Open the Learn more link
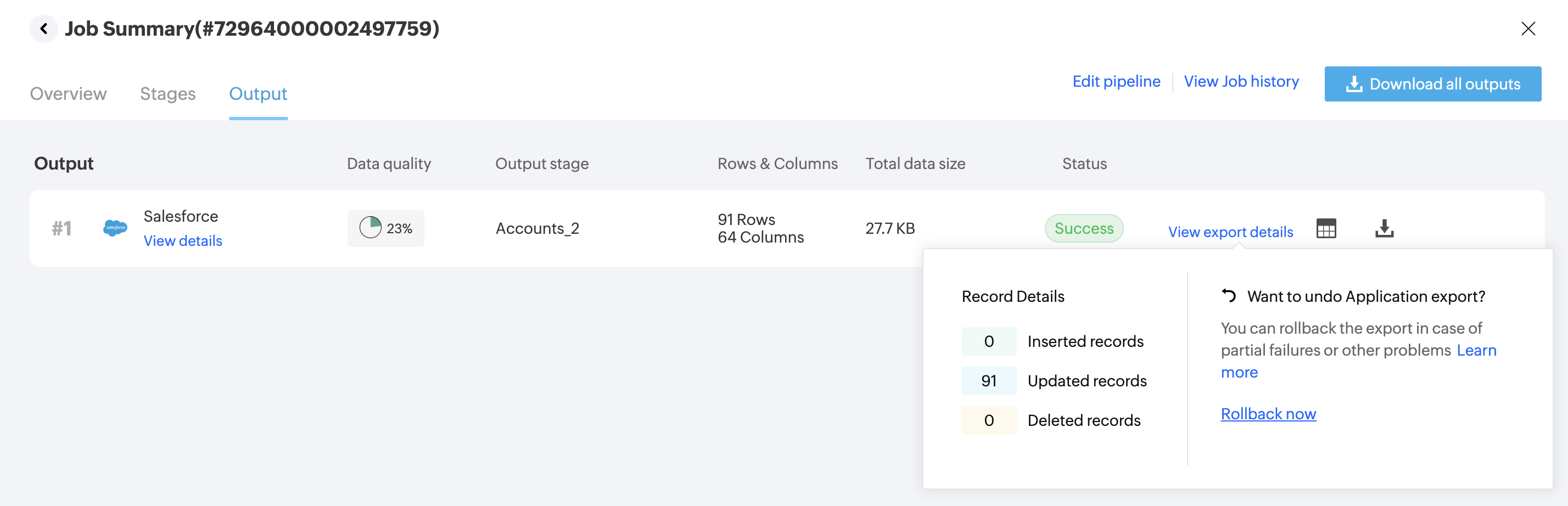The image size is (1568, 506). point(1476,350)
